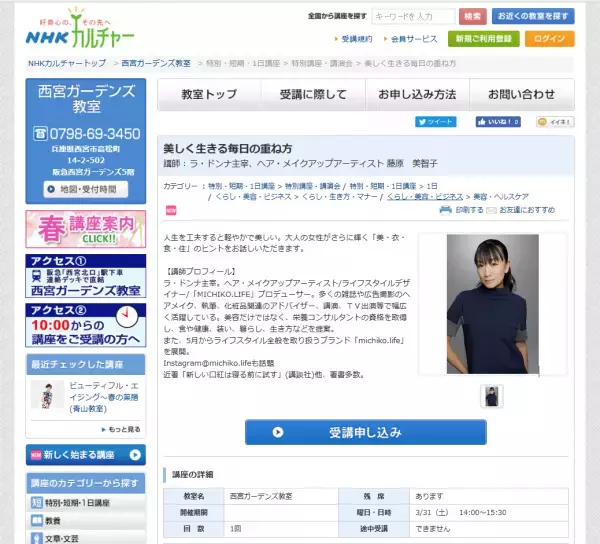Viewport: 600px width, 544px height.
Task: Click 西宮ガーデンズ教室 table cell
Action: (281, 496)
